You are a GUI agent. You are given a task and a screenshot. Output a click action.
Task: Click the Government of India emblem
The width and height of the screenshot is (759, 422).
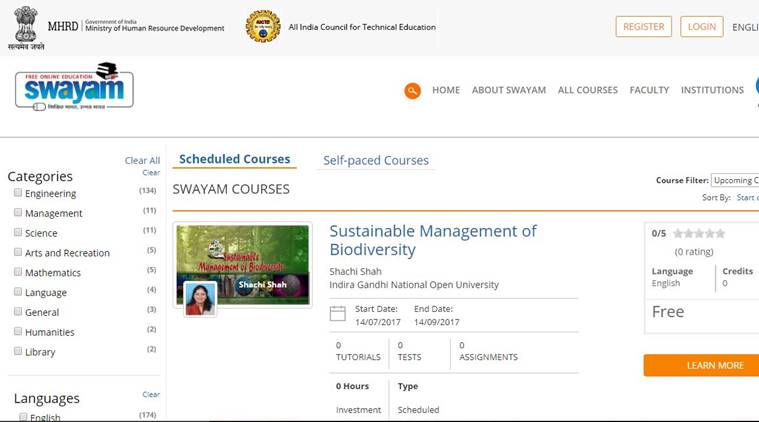(24, 27)
